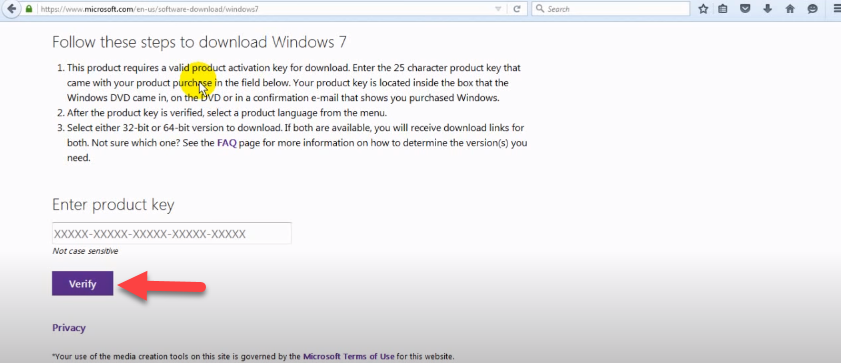Screen dimensions: 841x363
Task: Click the purple Verify button
Action: pyautogui.click(x=83, y=284)
